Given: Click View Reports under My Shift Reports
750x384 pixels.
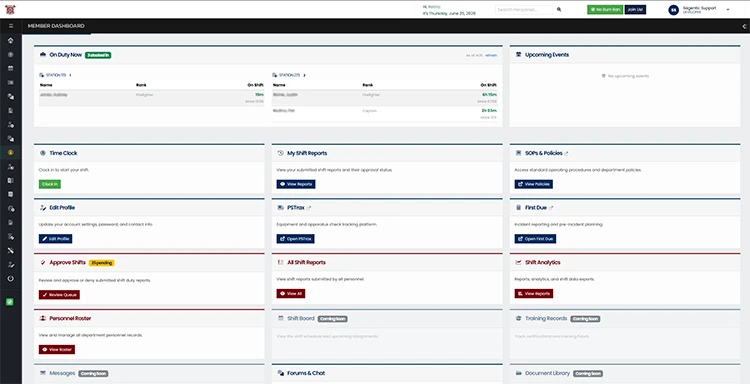Looking at the screenshot, I should [x=296, y=184].
